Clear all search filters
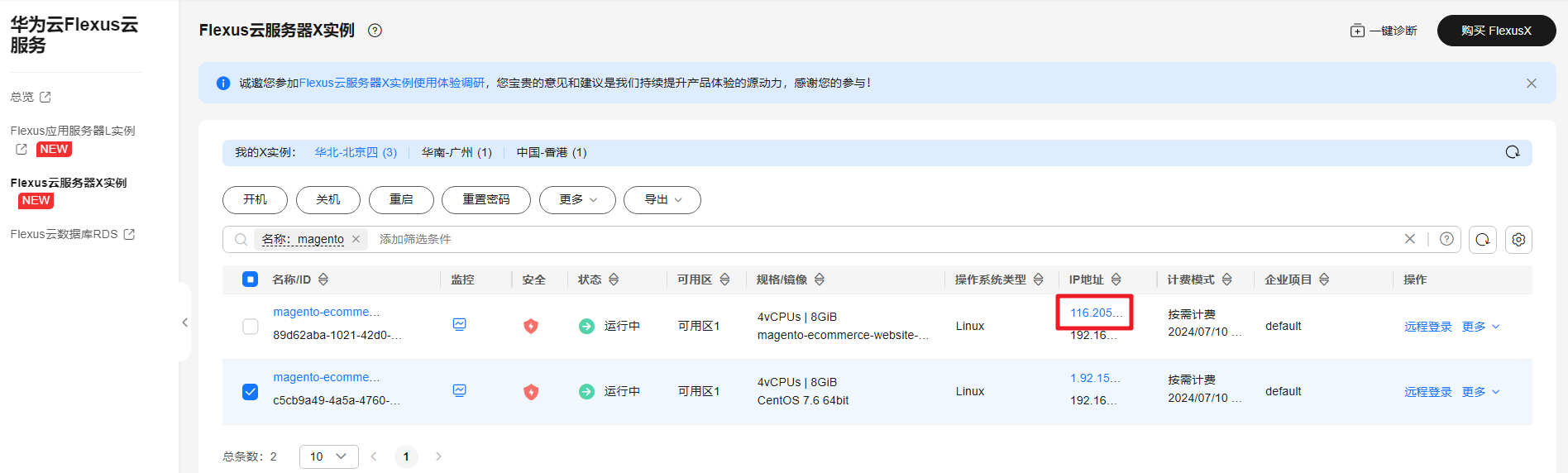 click(1410, 239)
